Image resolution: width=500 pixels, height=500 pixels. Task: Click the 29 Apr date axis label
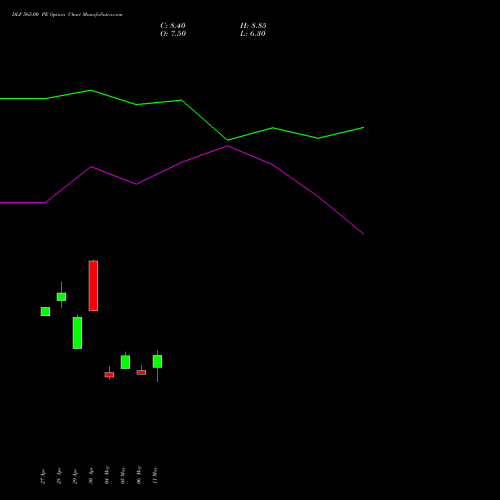[75, 476]
